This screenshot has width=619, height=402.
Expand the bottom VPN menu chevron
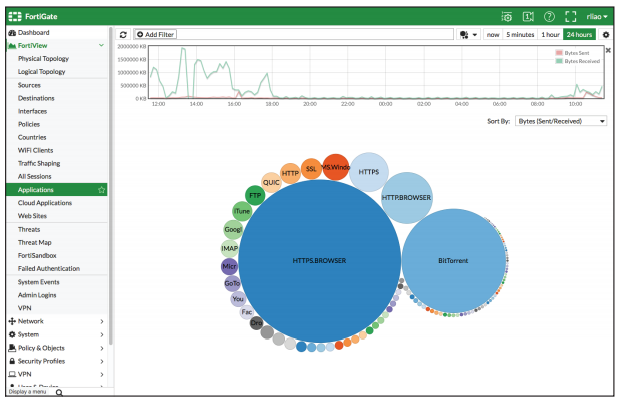click(x=102, y=374)
